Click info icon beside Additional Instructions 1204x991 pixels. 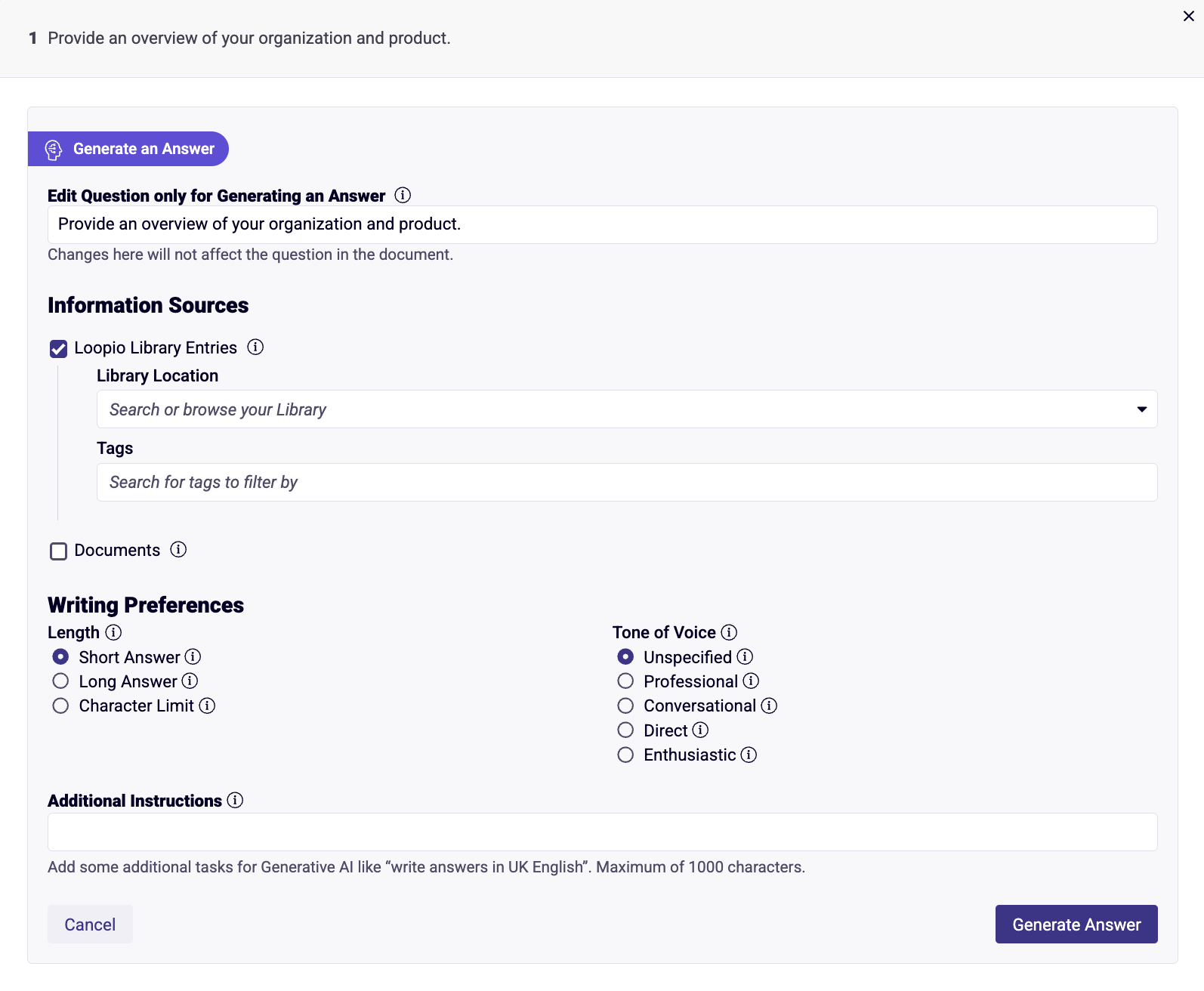click(235, 801)
